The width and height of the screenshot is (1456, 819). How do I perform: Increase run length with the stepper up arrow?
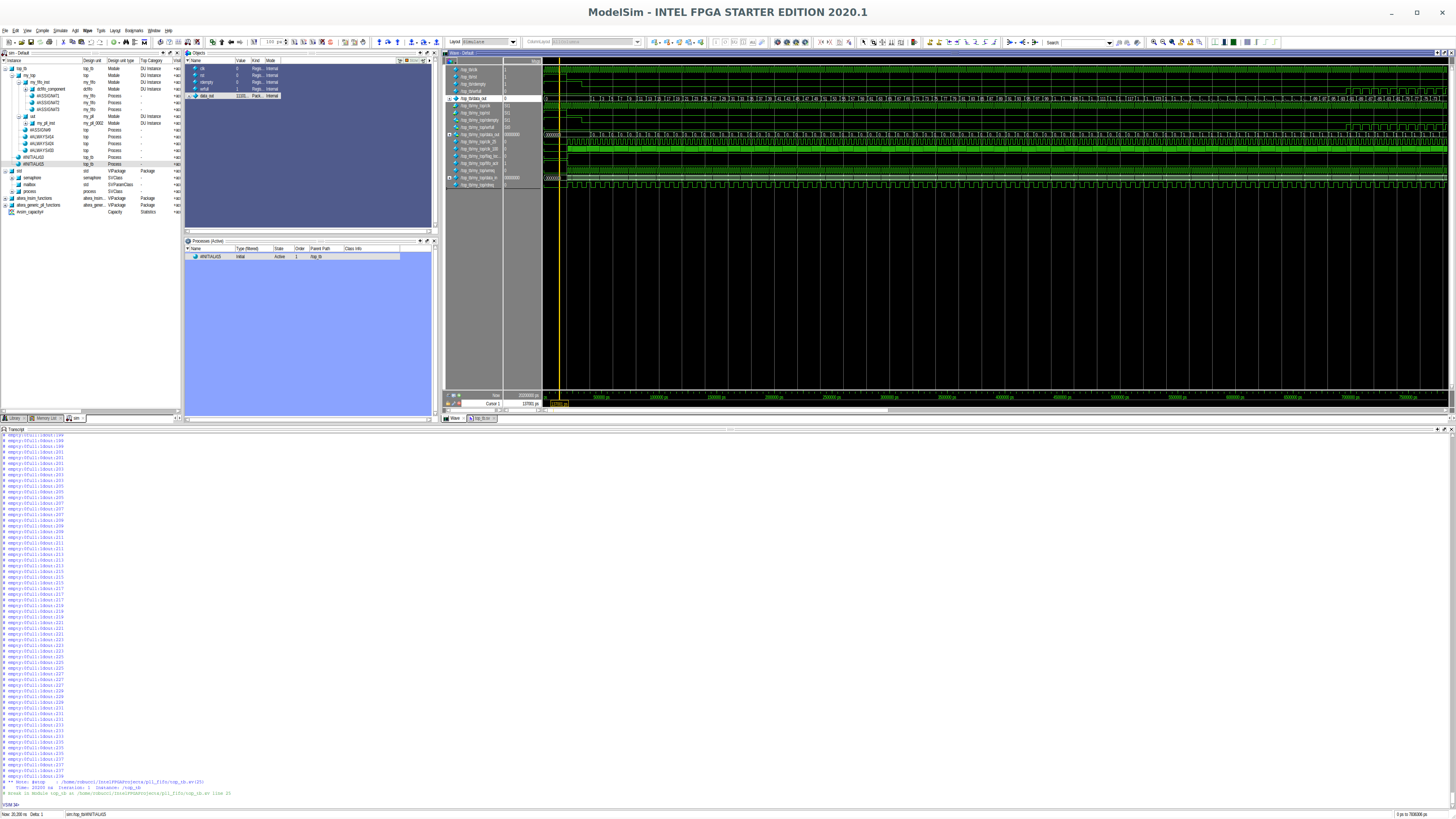click(286, 41)
